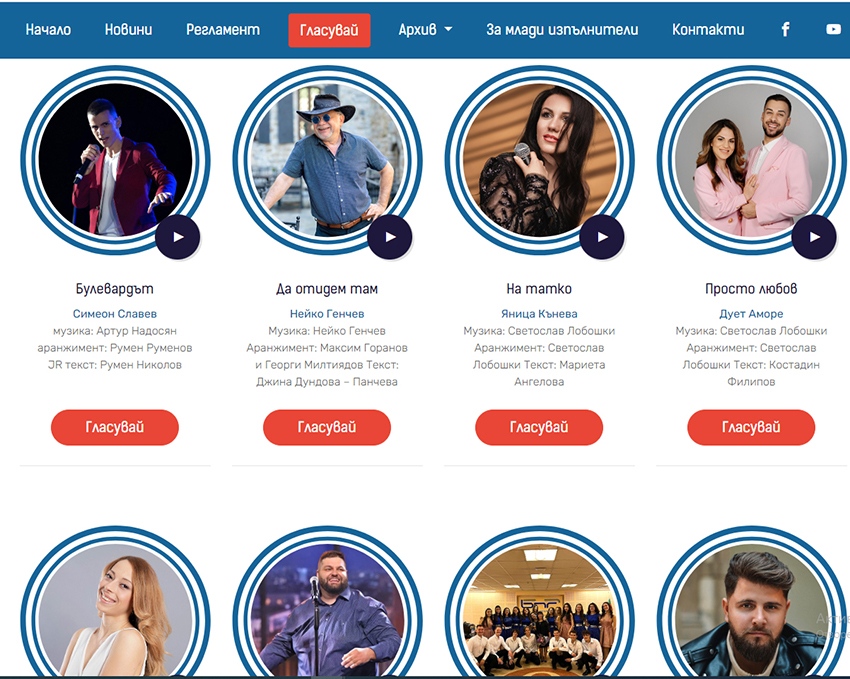Open the Новини menu item
The height and width of the screenshot is (679, 850).
click(128, 29)
